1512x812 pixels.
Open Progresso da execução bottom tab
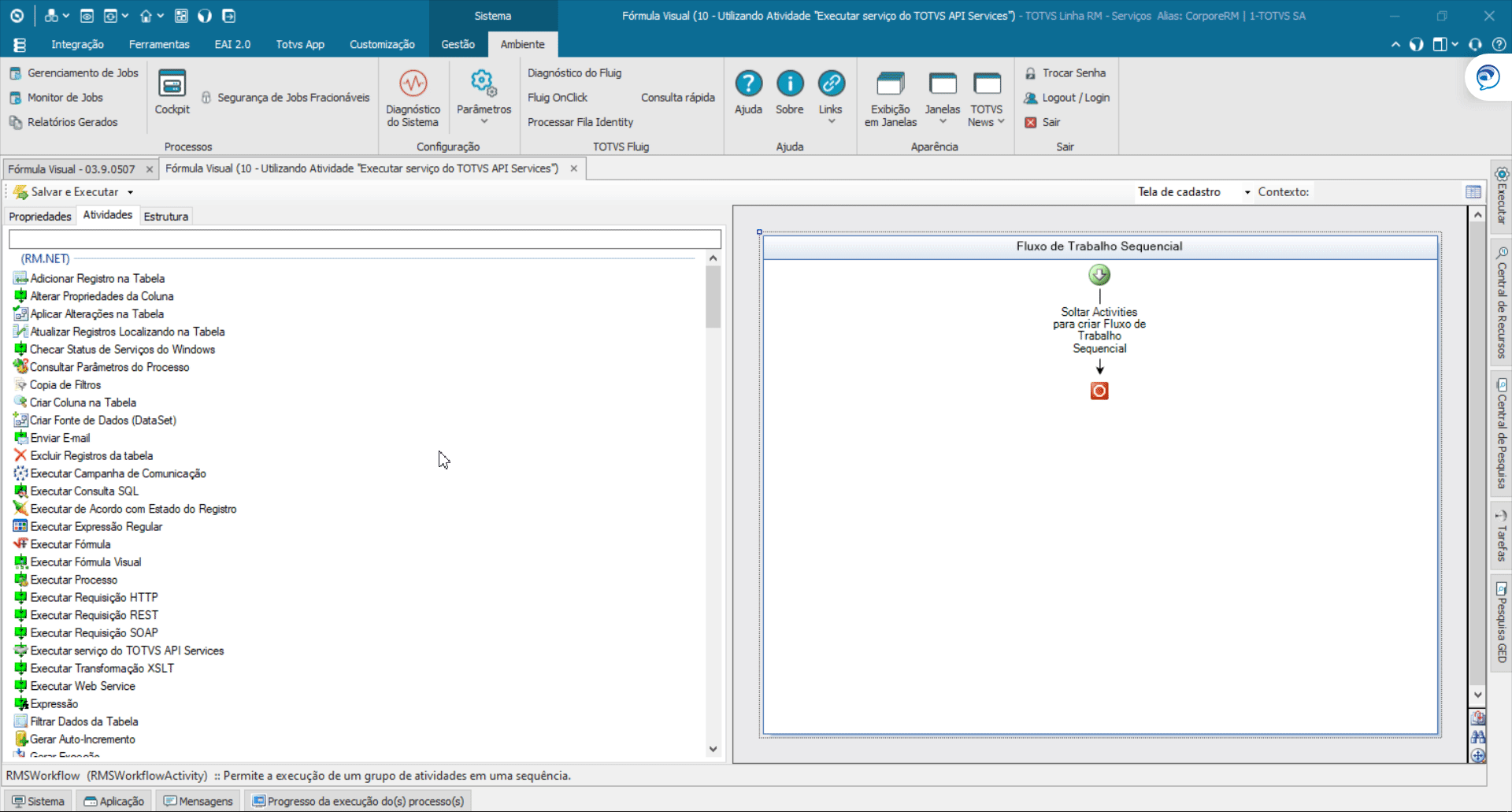pyautogui.click(x=358, y=801)
